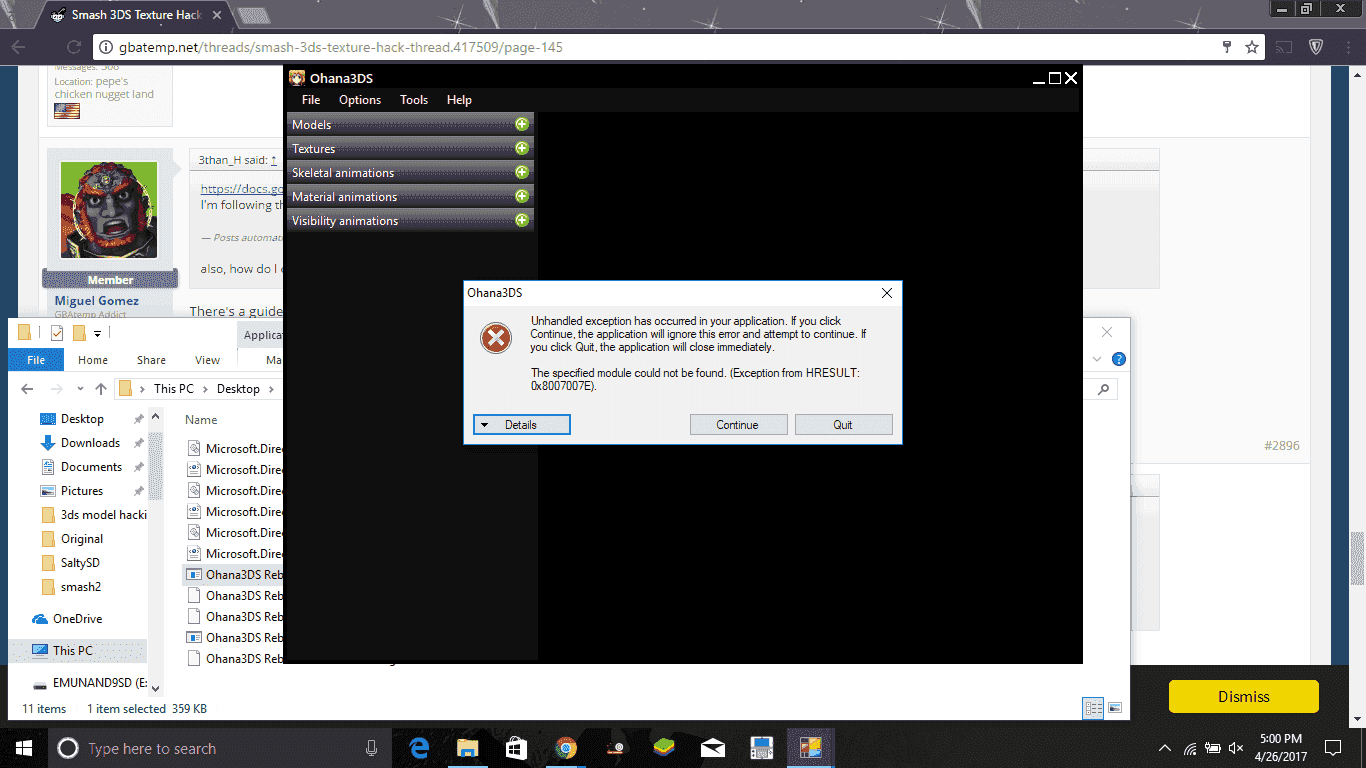The width and height of the screenshot is (1366, 768).
Task: Click Quit in the exception dialog
Action: (x=843, y=425)
